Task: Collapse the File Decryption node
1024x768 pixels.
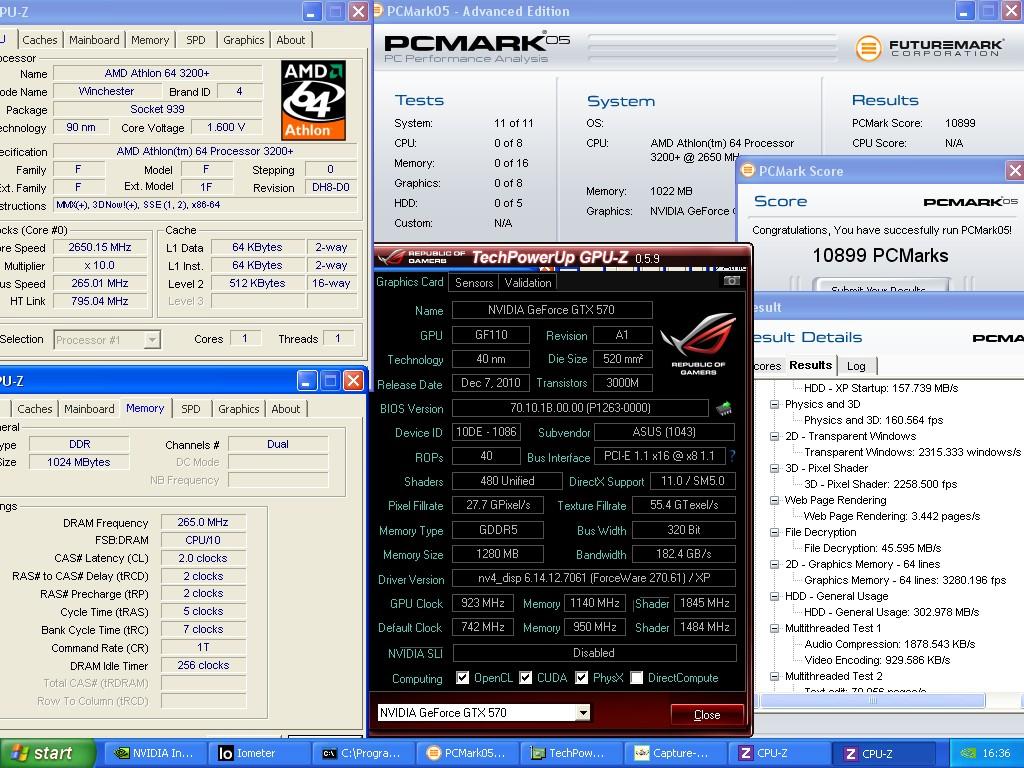Action: [x=775, y=532]
